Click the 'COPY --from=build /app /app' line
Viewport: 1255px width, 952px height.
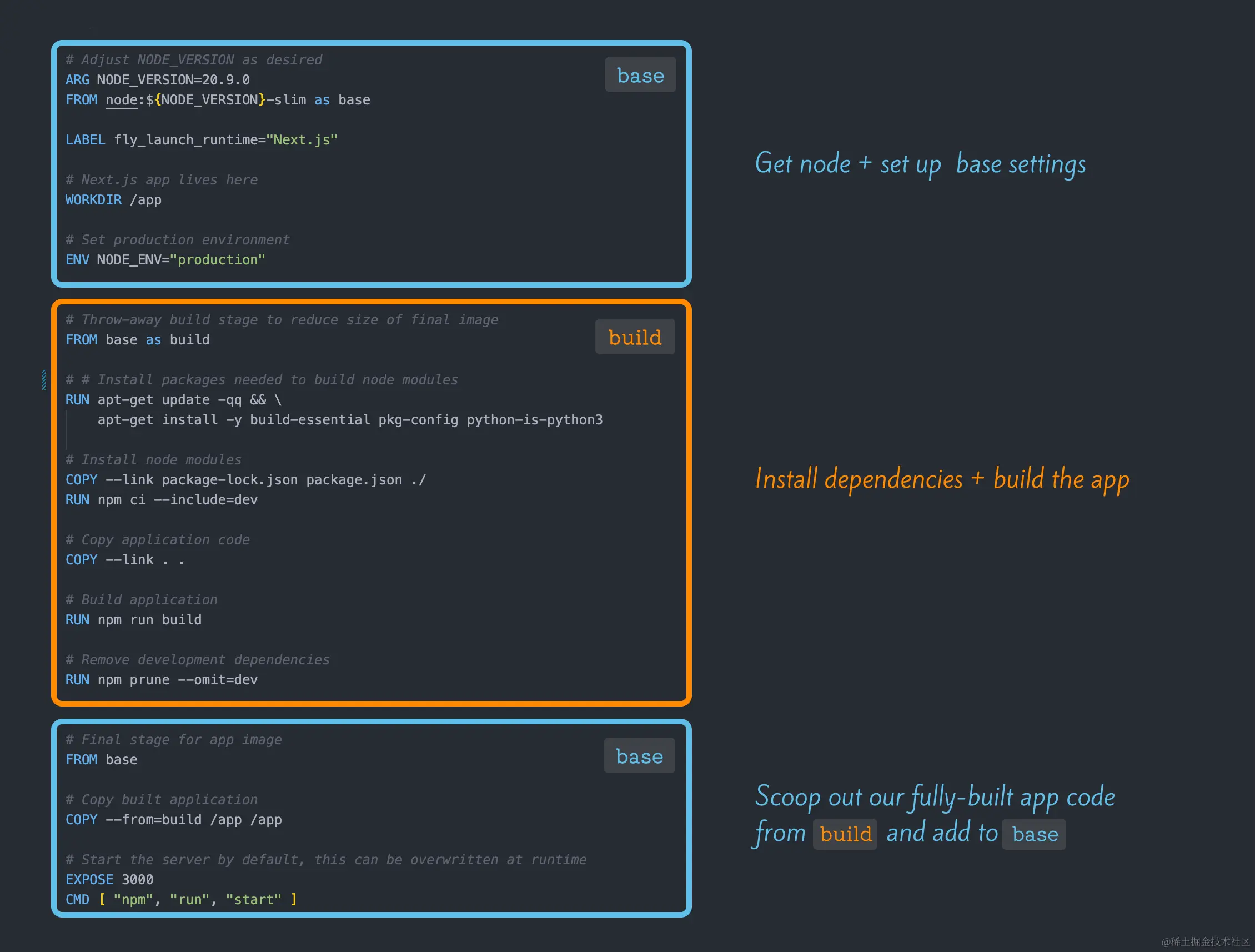pos(173,820)
